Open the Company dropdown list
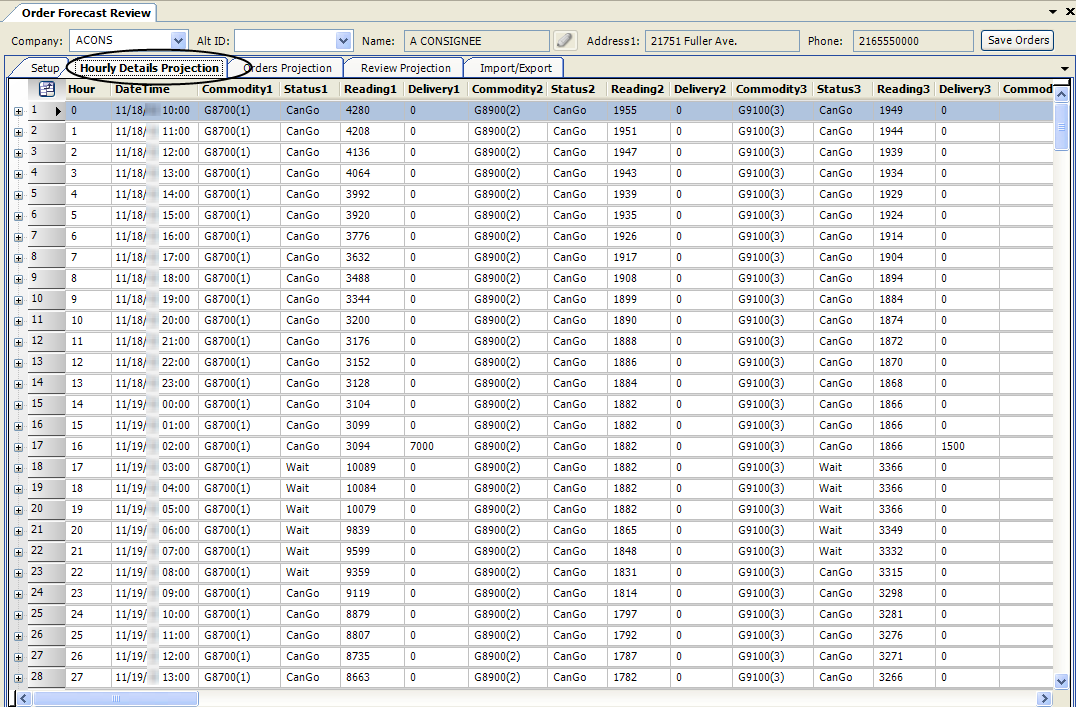This screenshot has height=707, width=1076. [x=179, y=41]
